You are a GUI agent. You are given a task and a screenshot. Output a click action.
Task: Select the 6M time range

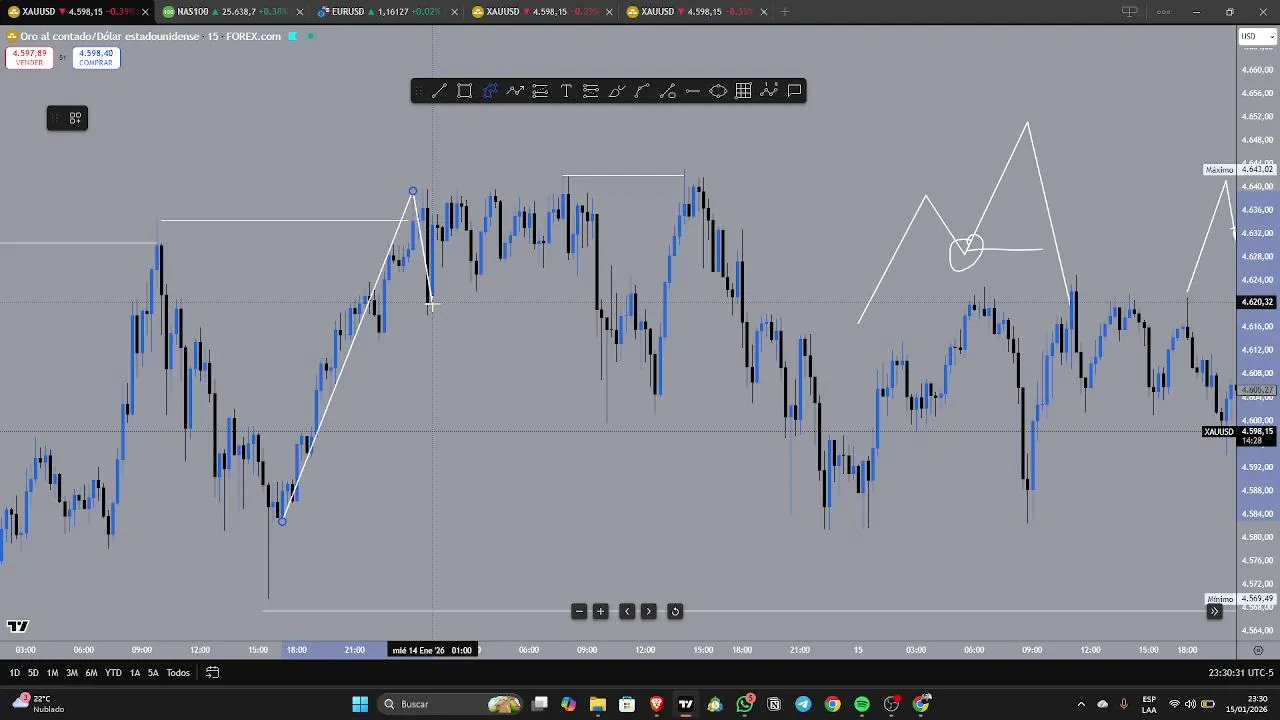[x=91, y=673]
